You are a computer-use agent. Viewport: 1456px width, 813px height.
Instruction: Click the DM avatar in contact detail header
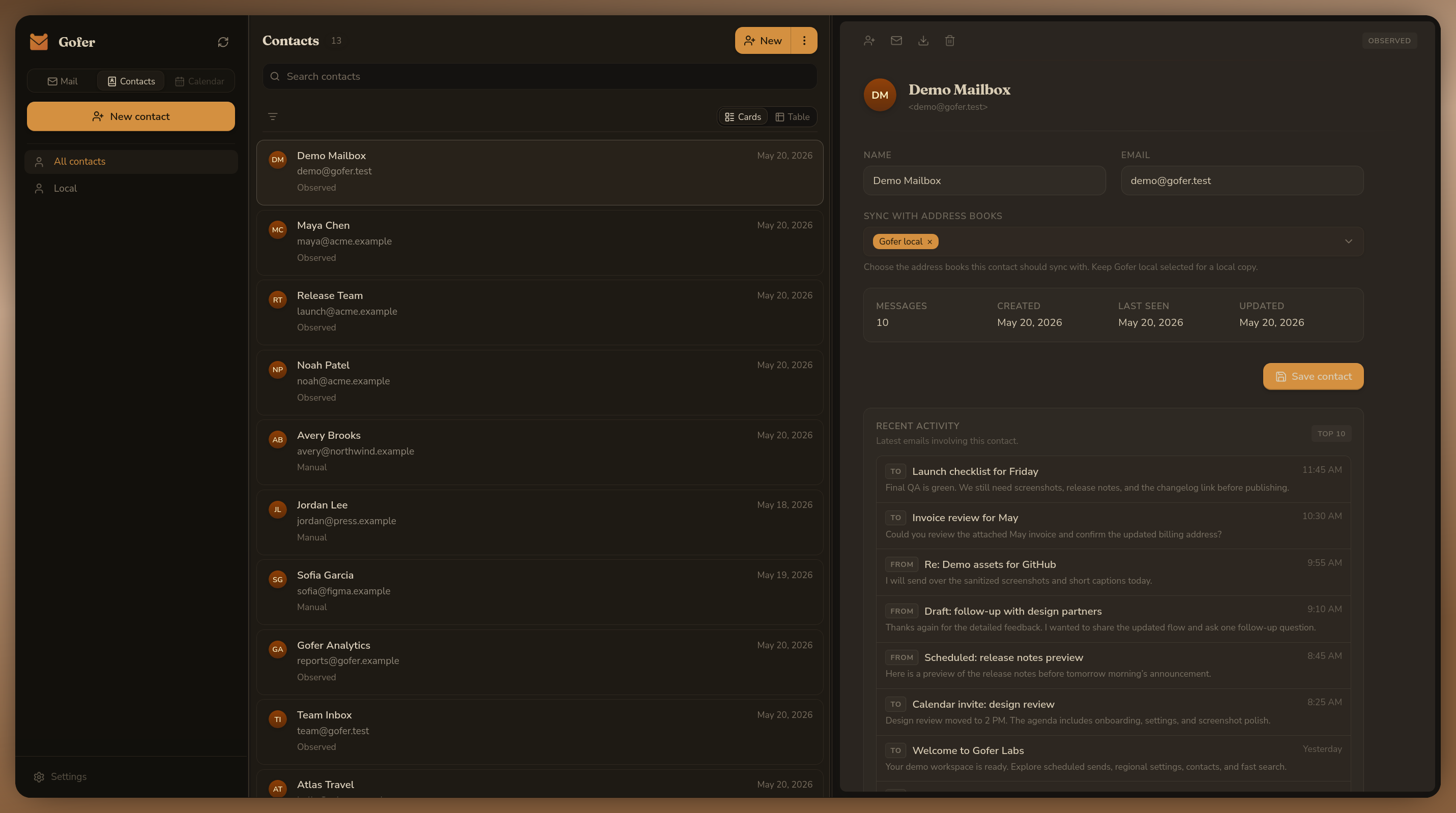click(x=880, y=95)
